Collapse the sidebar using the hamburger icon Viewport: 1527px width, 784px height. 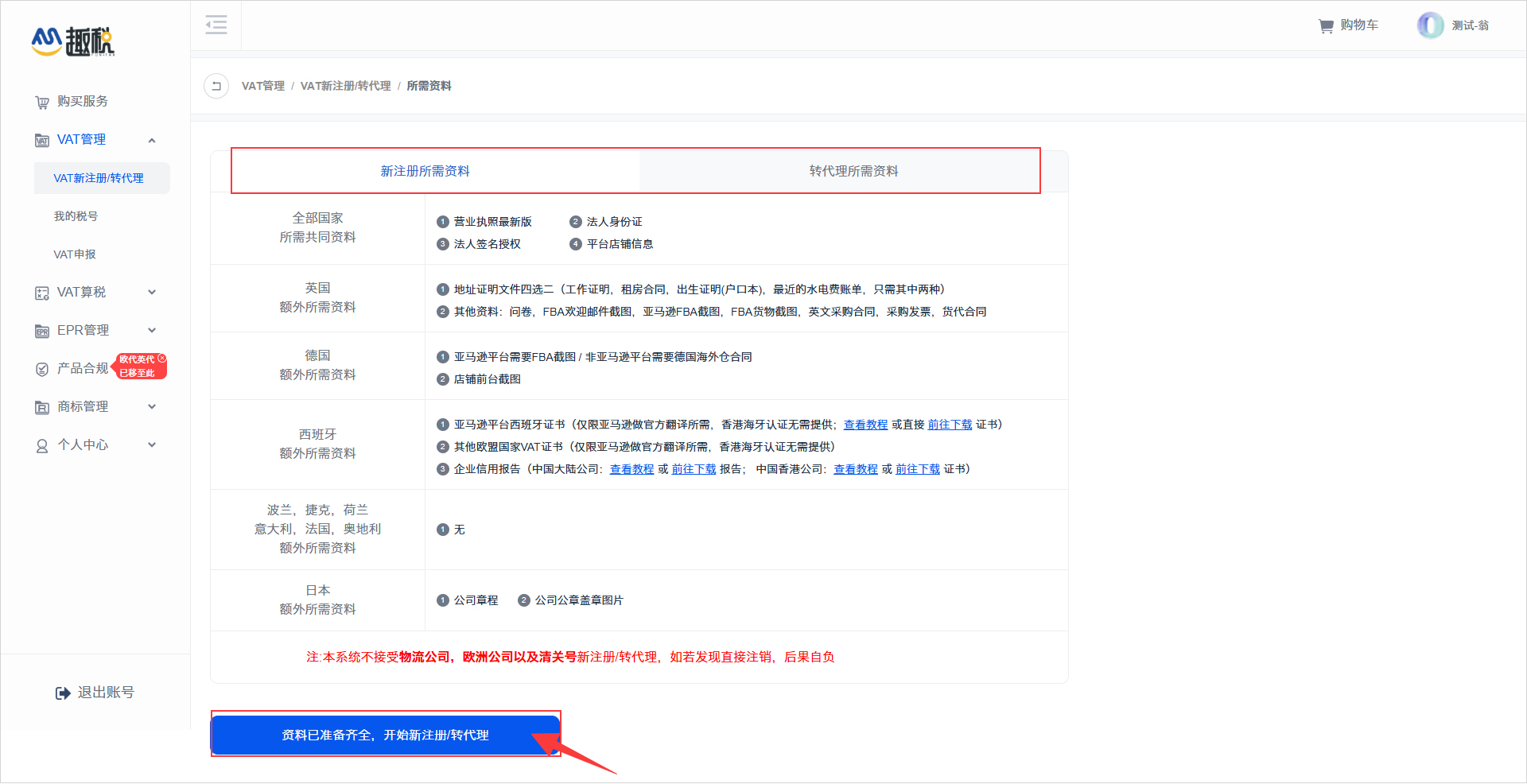(216, 25)
